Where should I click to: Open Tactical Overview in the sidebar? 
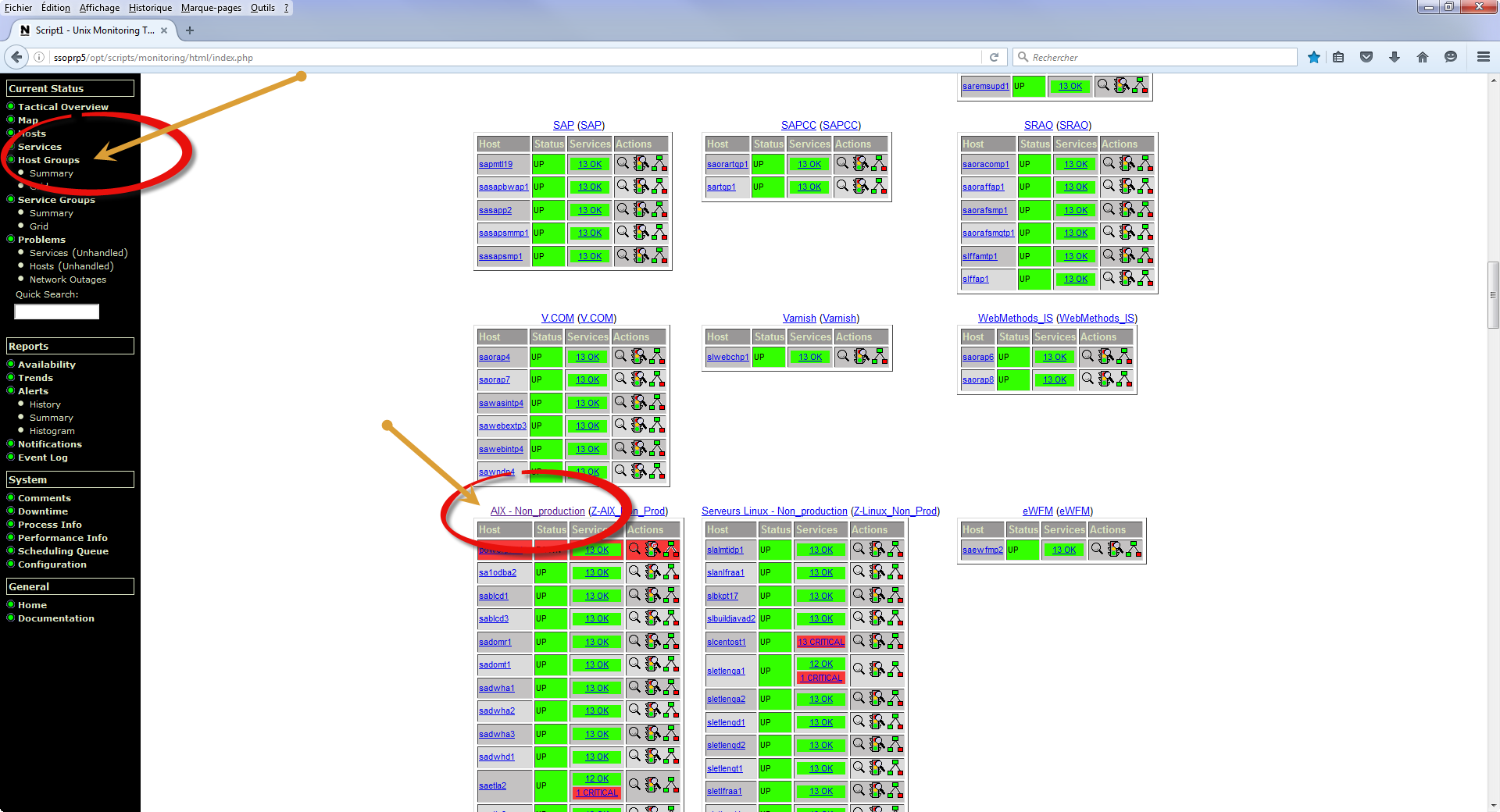pyautogui.click(x=62, y=107)
